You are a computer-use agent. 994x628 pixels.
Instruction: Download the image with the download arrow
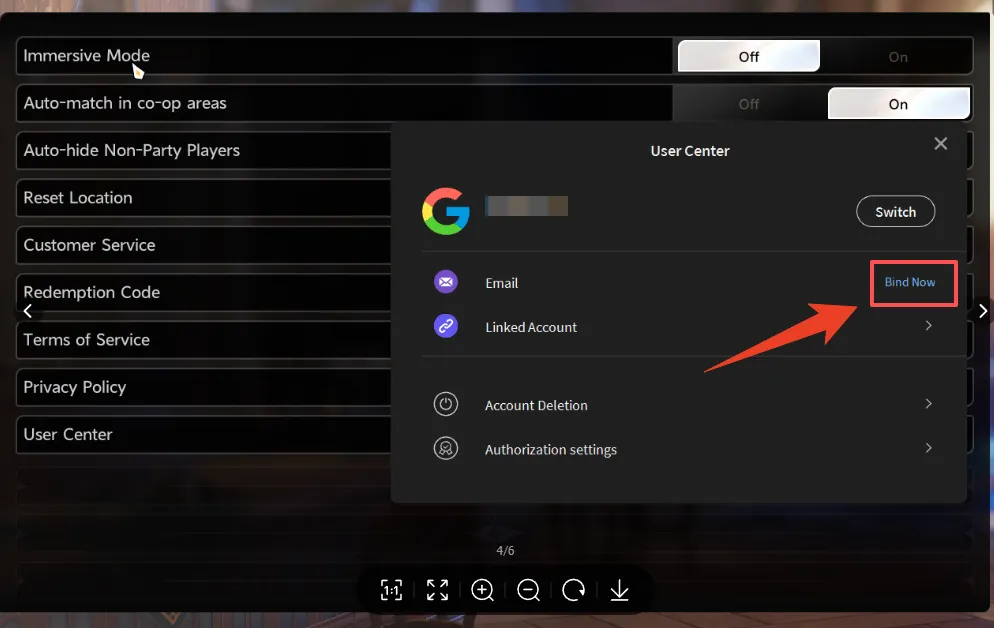(x=619, y=590)
